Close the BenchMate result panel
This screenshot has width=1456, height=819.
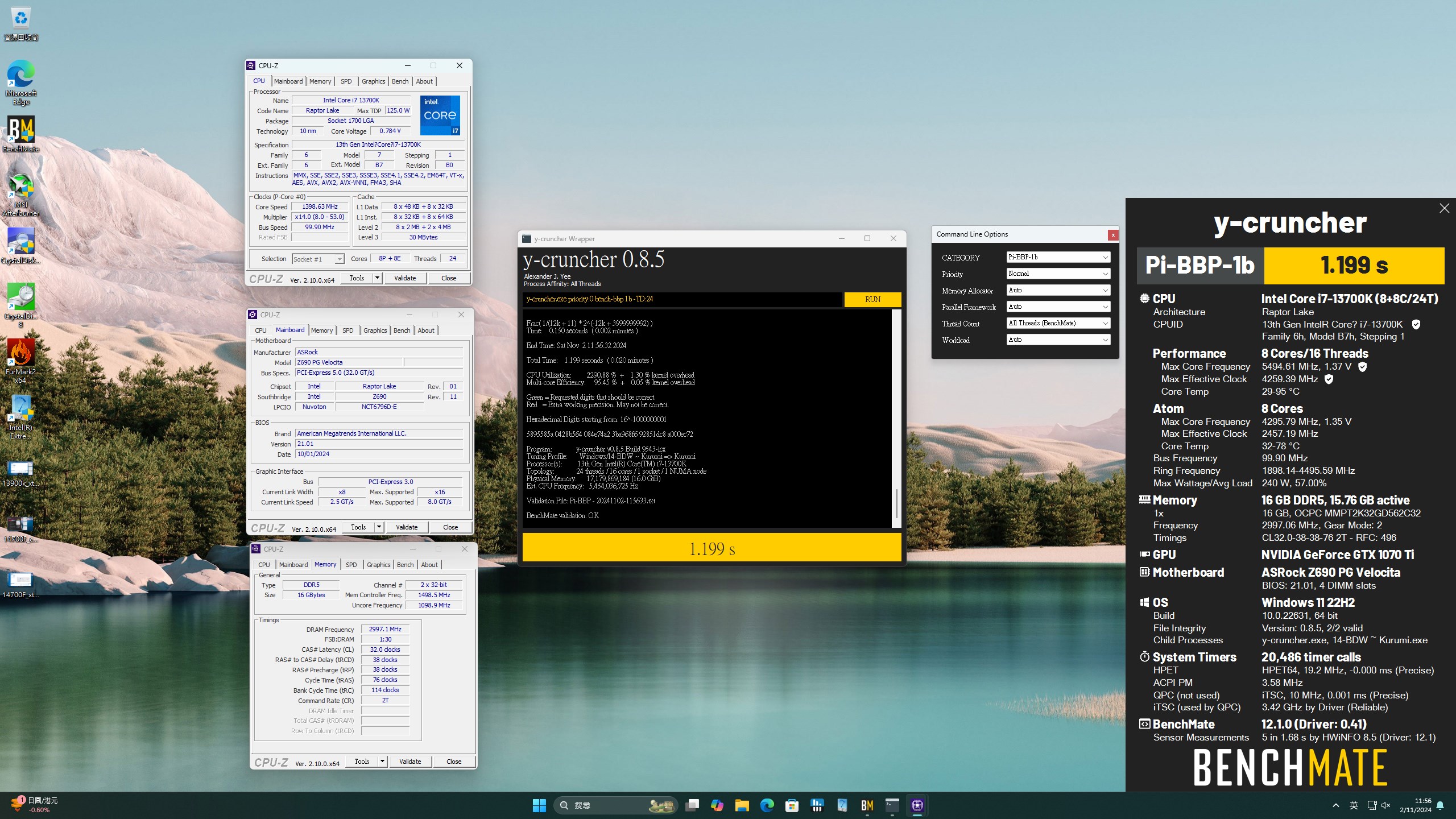click(1445, 208)
